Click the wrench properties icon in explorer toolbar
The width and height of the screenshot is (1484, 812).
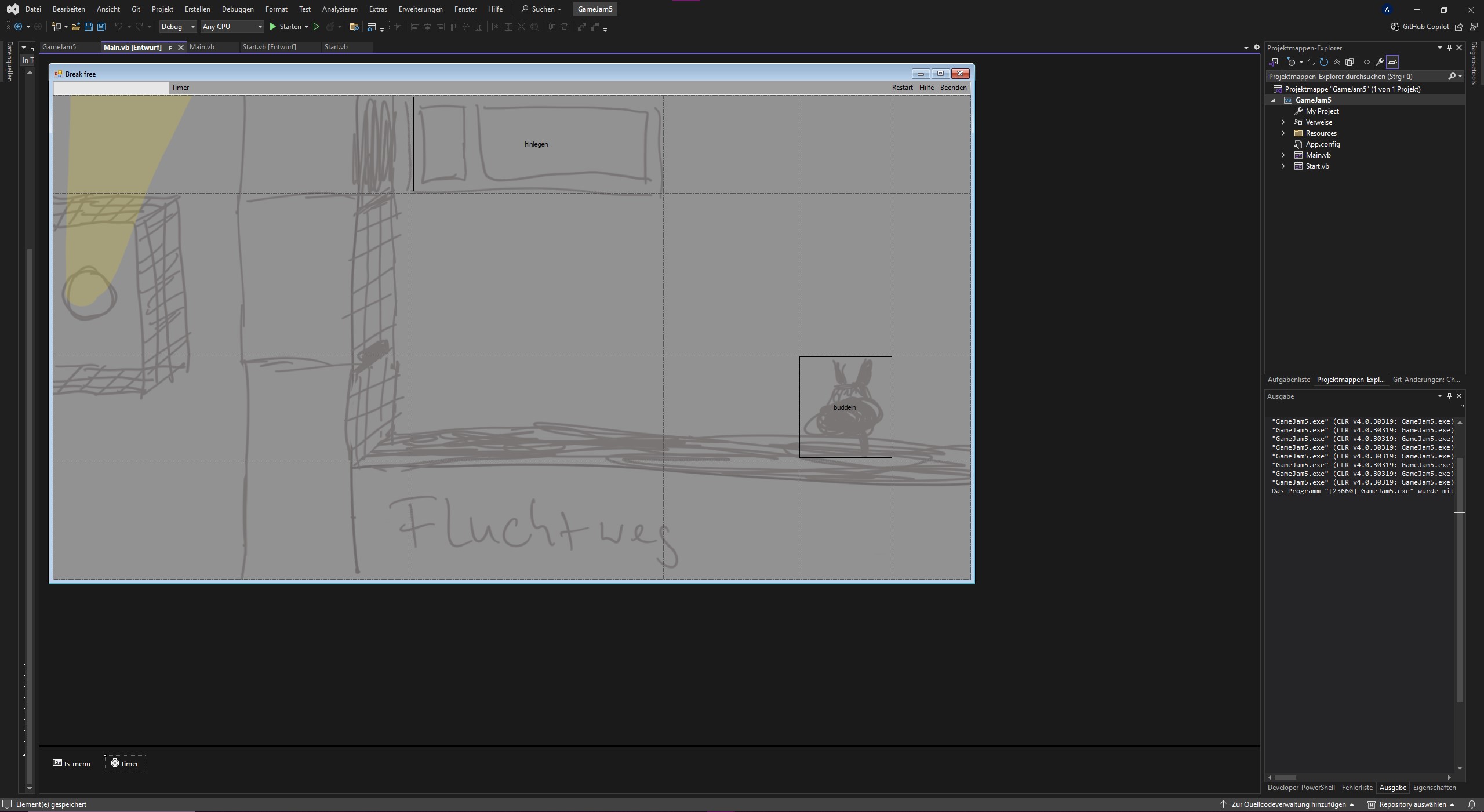(1380, 62)
